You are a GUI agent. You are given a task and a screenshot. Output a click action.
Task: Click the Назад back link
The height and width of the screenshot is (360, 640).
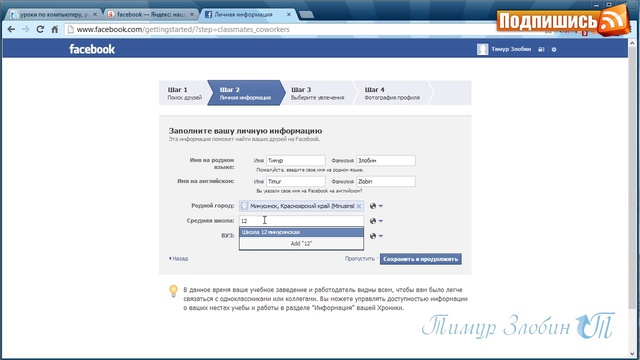pos(178,258)
